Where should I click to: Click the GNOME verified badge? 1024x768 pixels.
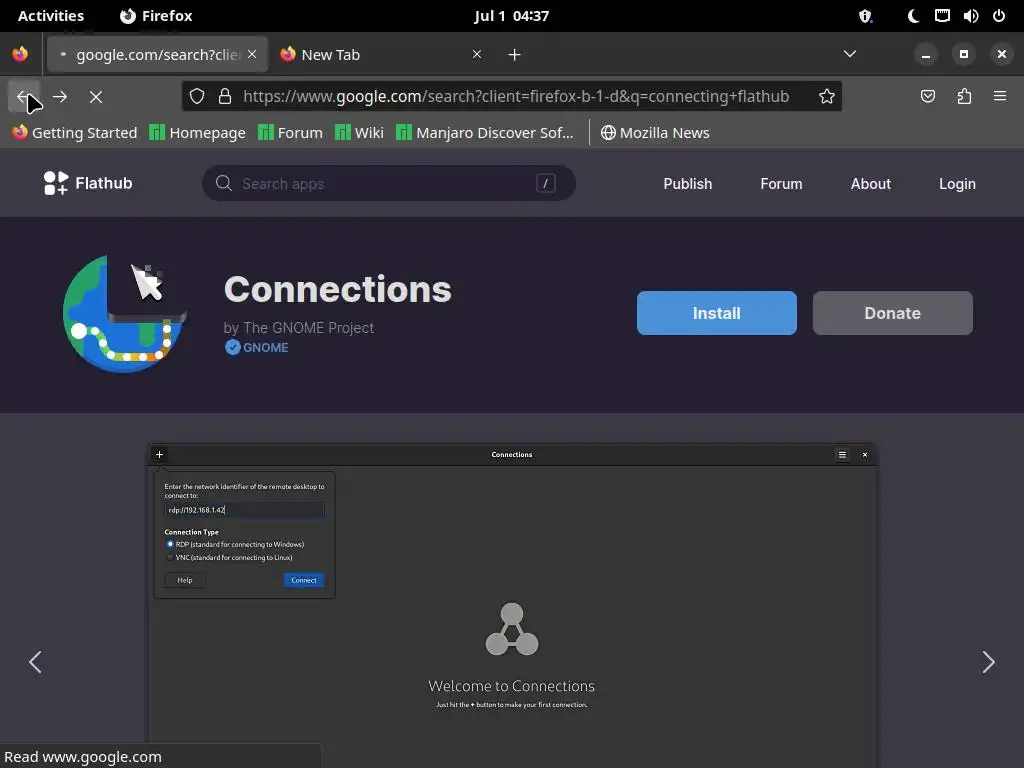257,347
